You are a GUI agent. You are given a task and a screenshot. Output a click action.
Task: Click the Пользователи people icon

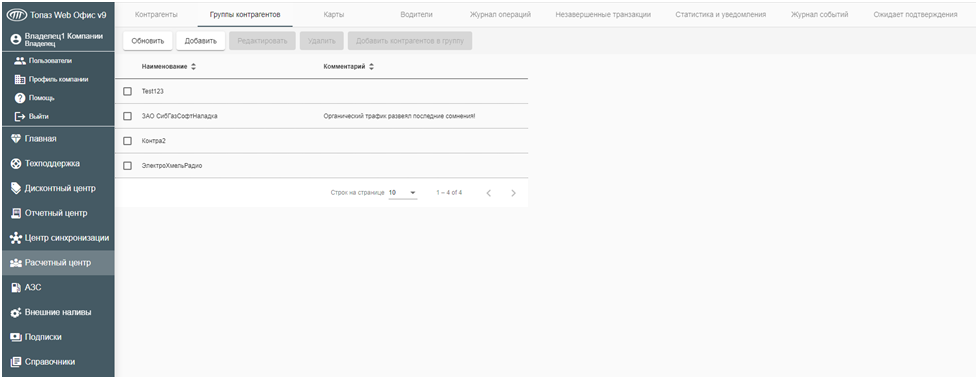20,61
